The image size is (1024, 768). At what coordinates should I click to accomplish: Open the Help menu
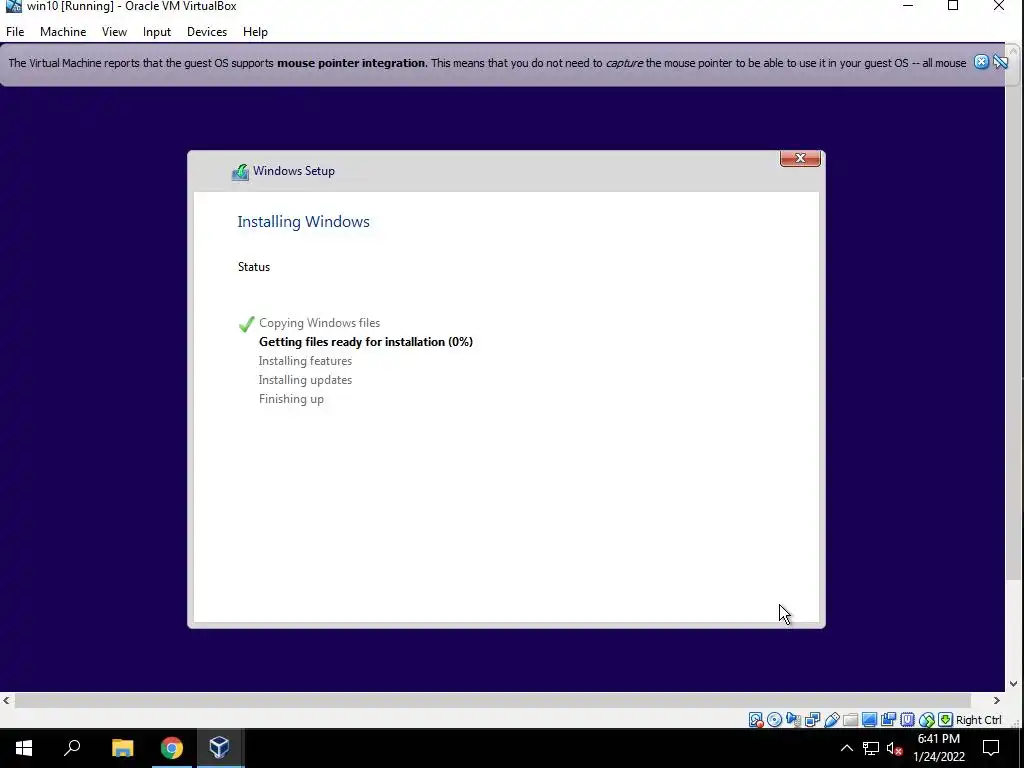[x=255, y=32]
